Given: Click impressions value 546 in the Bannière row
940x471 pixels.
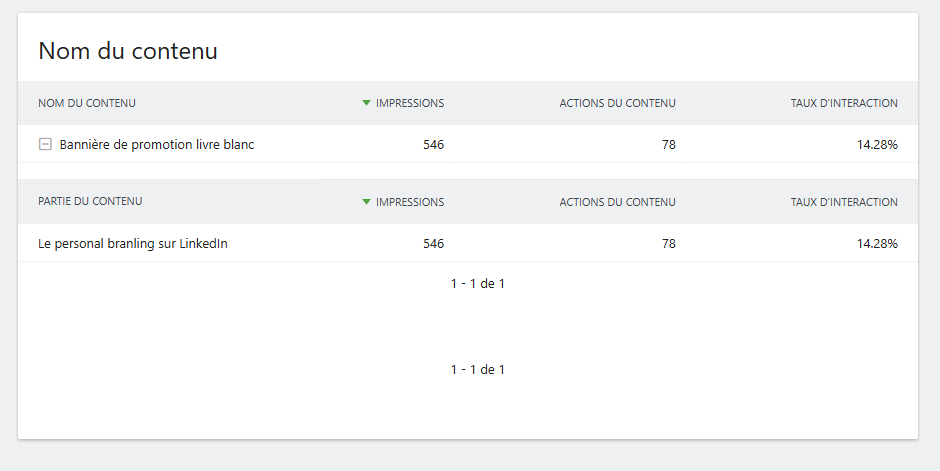Looking at the screenshot, I should pyautogui.click(x=433, y=144).
